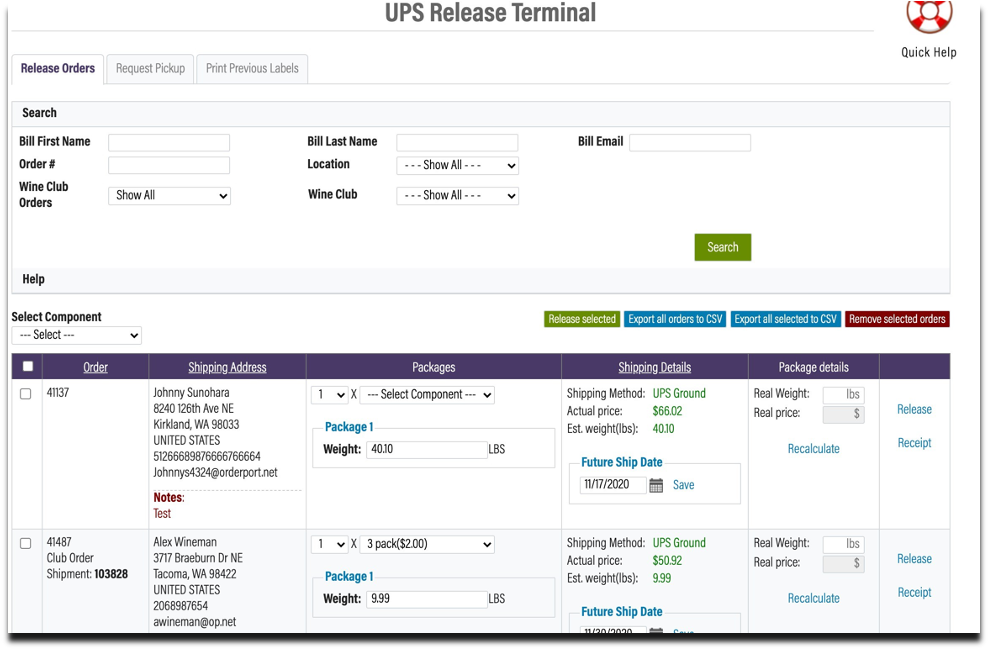Open the Receipt for order 41137
Viewport: 990px width, 650px height.
click(x=914, y=443)
